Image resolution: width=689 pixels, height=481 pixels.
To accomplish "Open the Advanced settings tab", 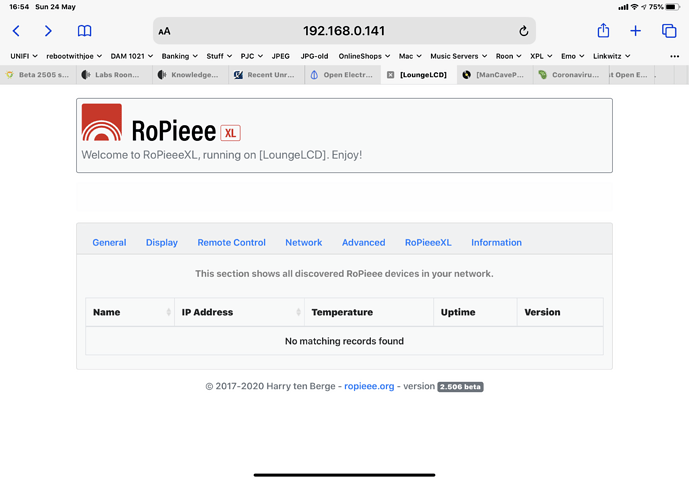I will coord(363,242).
